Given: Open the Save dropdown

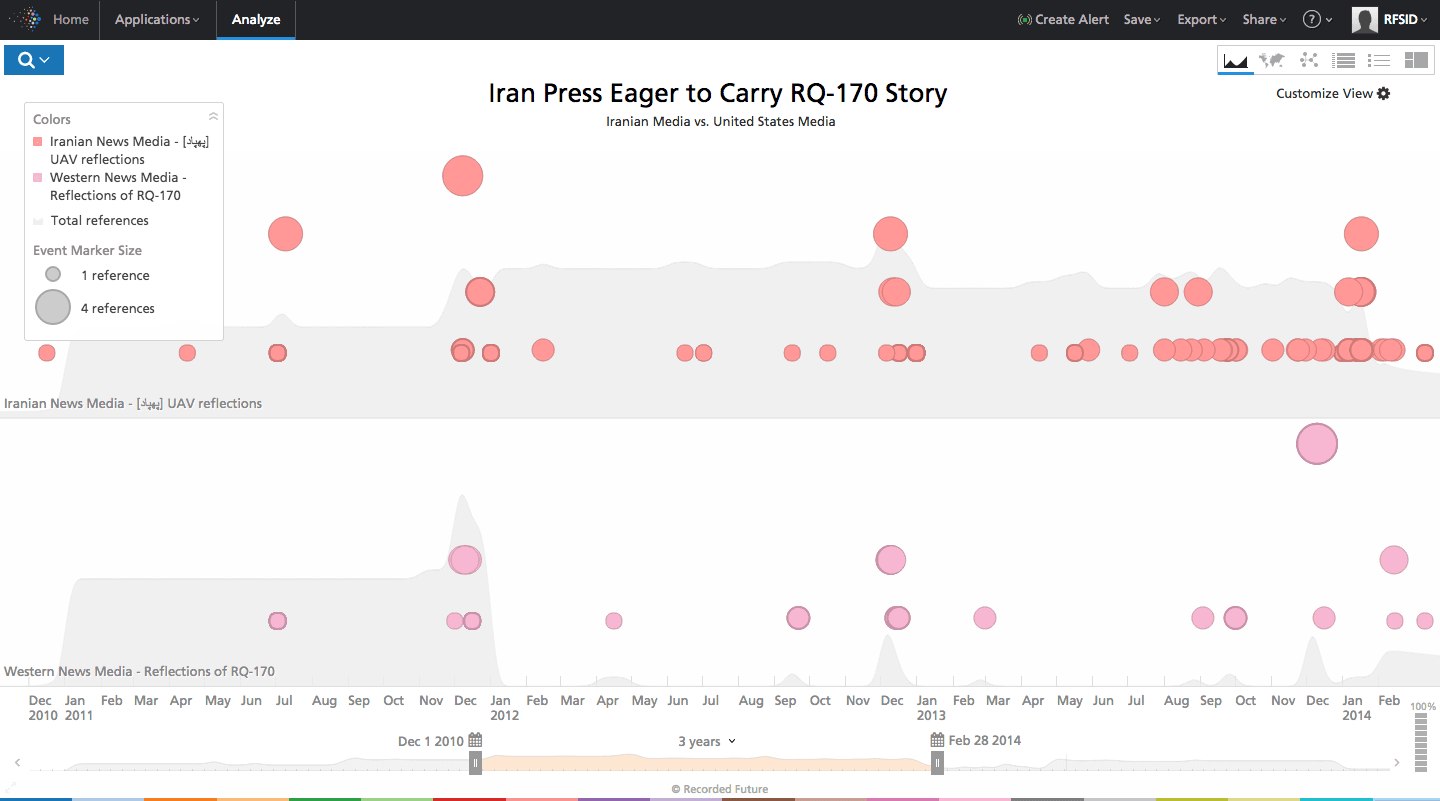Looking at the screenshot, I should point(1142,19).
